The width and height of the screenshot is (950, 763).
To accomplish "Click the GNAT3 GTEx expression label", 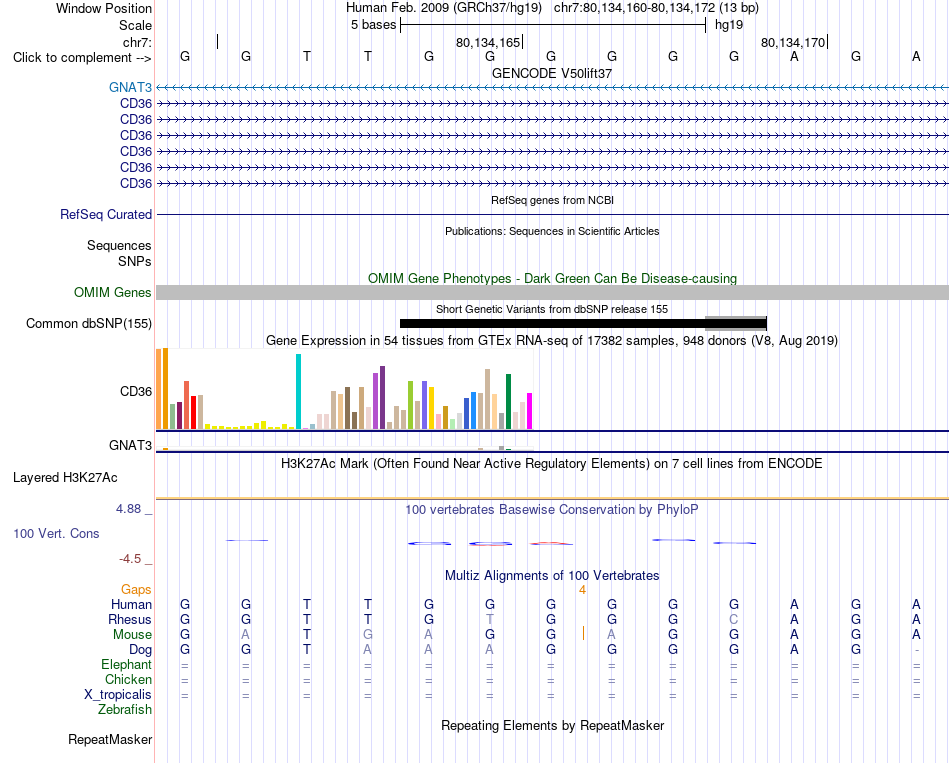I will click(130, 445).
